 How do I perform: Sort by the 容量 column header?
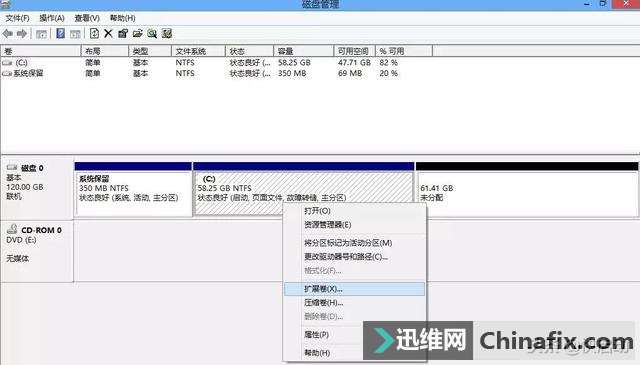click(303, 51)
